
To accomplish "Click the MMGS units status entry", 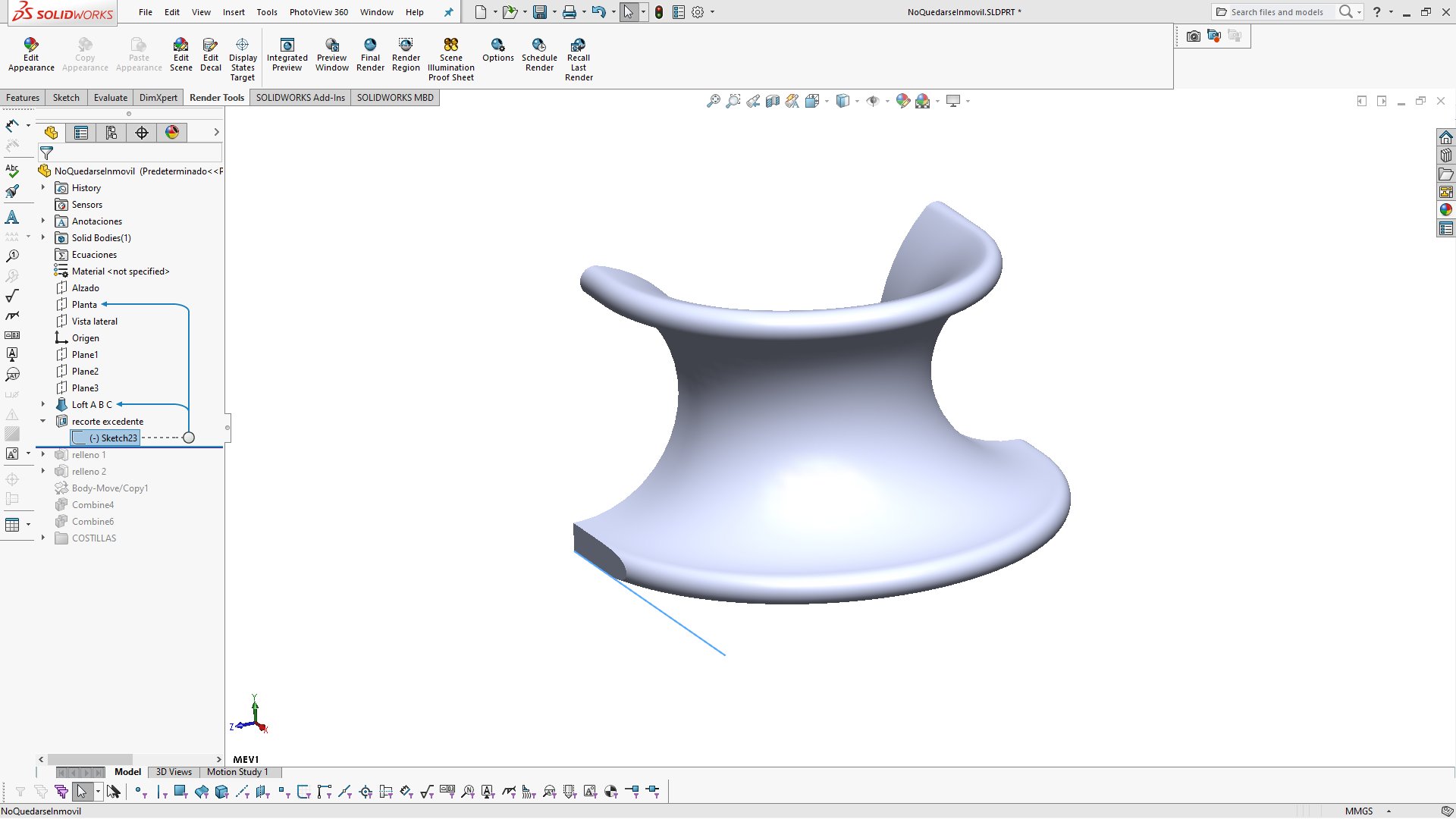I will (x=1359, y=811).
